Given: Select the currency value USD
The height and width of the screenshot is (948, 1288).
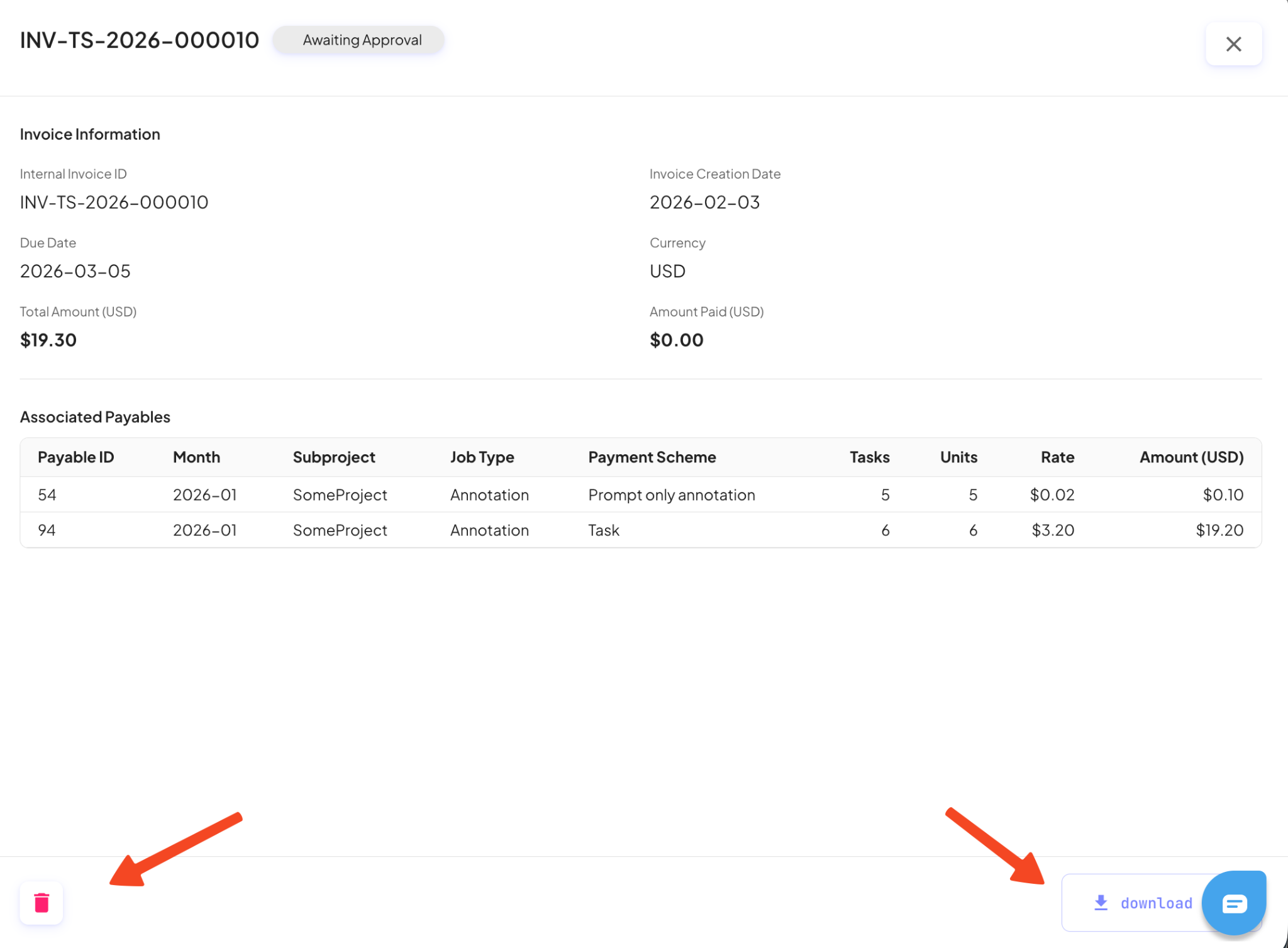Looking at the screenshot, I should tap(667, 271).
